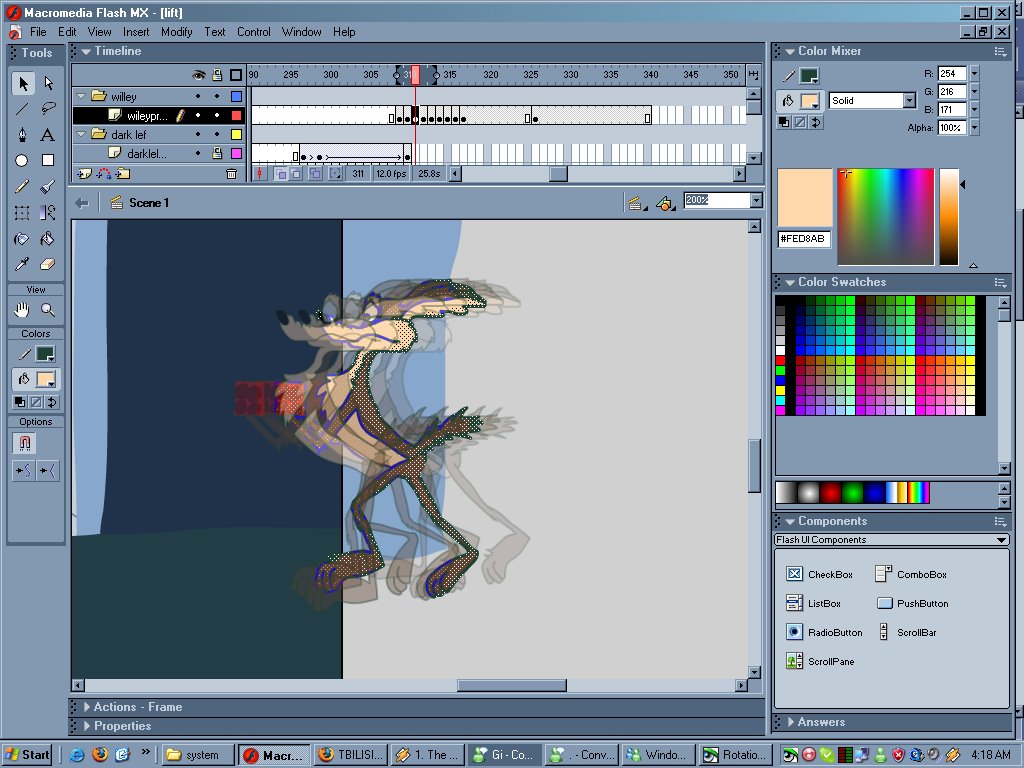Screen dimensions: 1024x768
Task: Select the Pen tool
Action: pos(22,135)
